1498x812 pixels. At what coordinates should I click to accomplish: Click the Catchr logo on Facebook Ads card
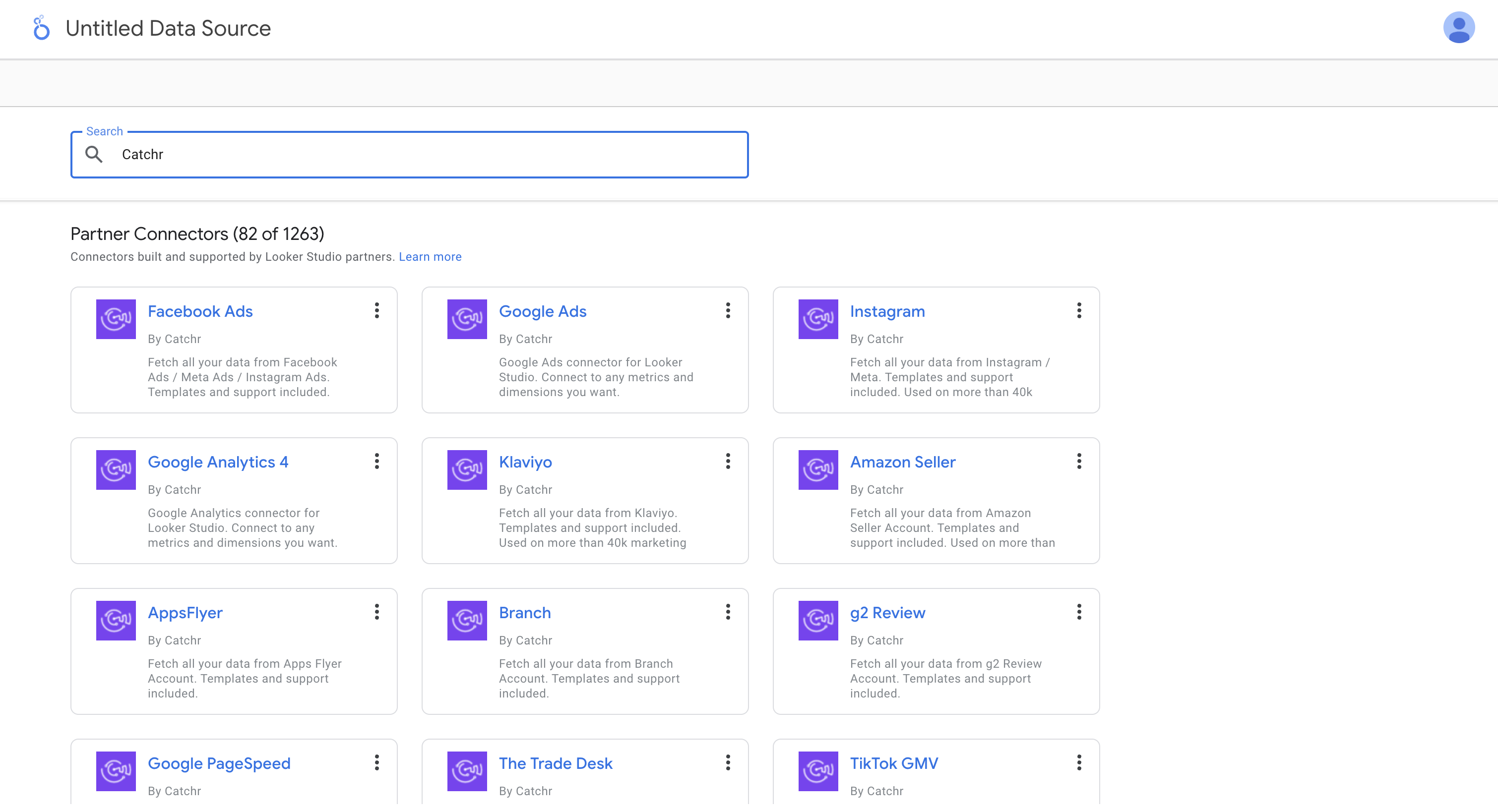(116, 319)
